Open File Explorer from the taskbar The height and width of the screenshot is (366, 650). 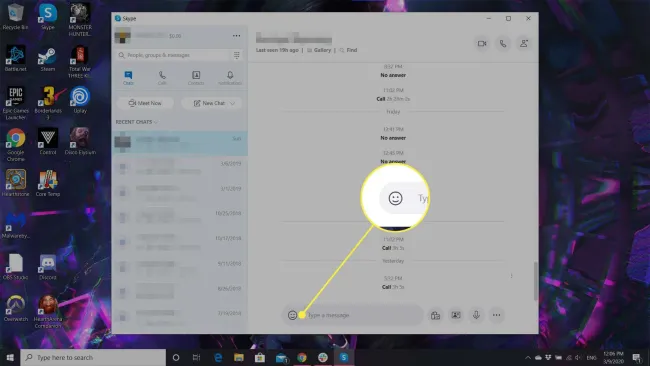[239, 357]
